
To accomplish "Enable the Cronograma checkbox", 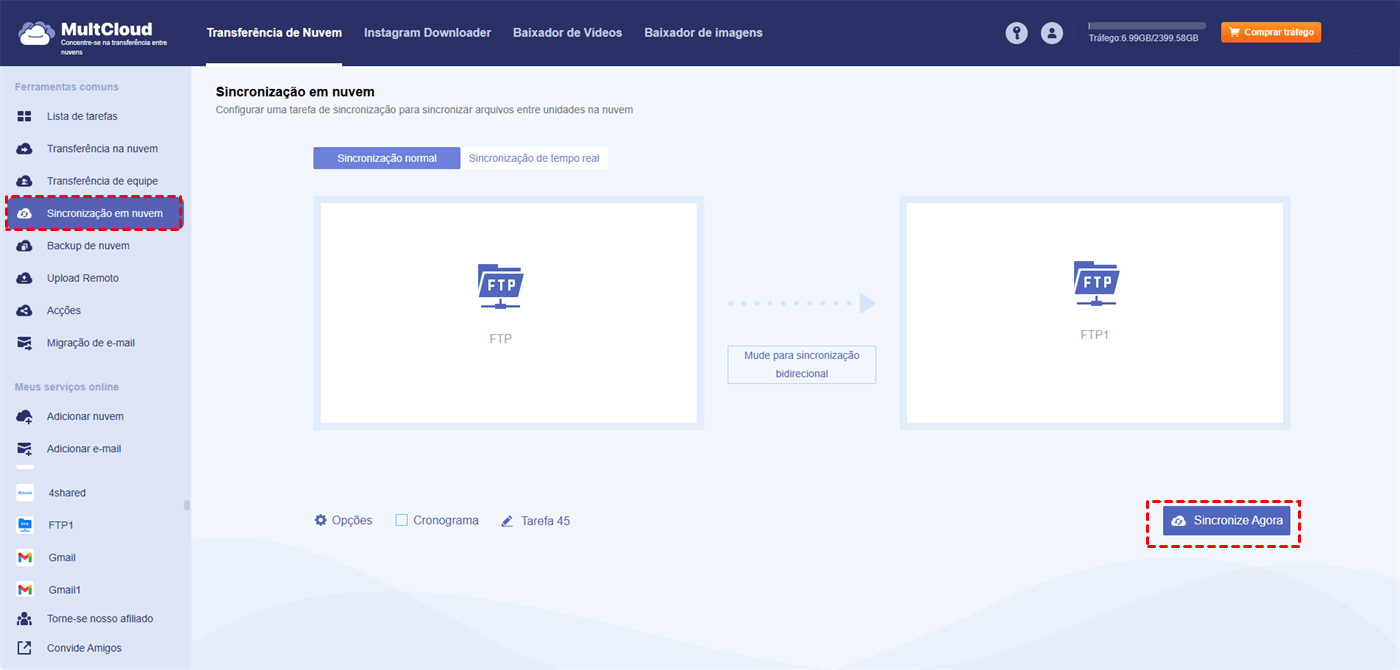I will click(x=401, y=520).
